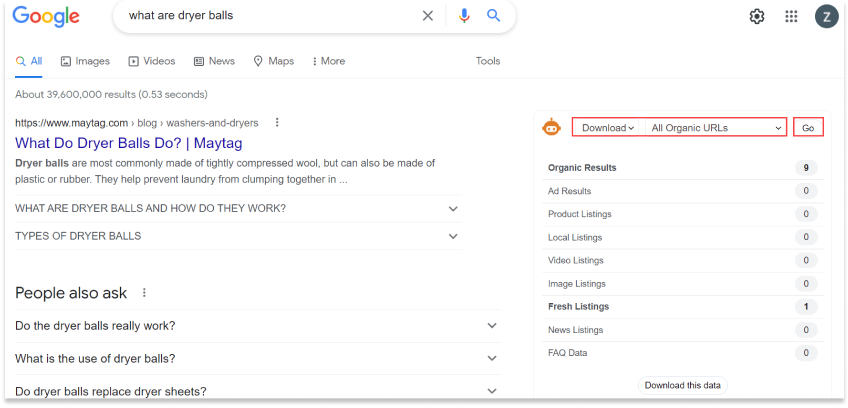848x408 pixels.
Task: Expand 'Do the dryer balls really work?'
Action: [491, 326]
